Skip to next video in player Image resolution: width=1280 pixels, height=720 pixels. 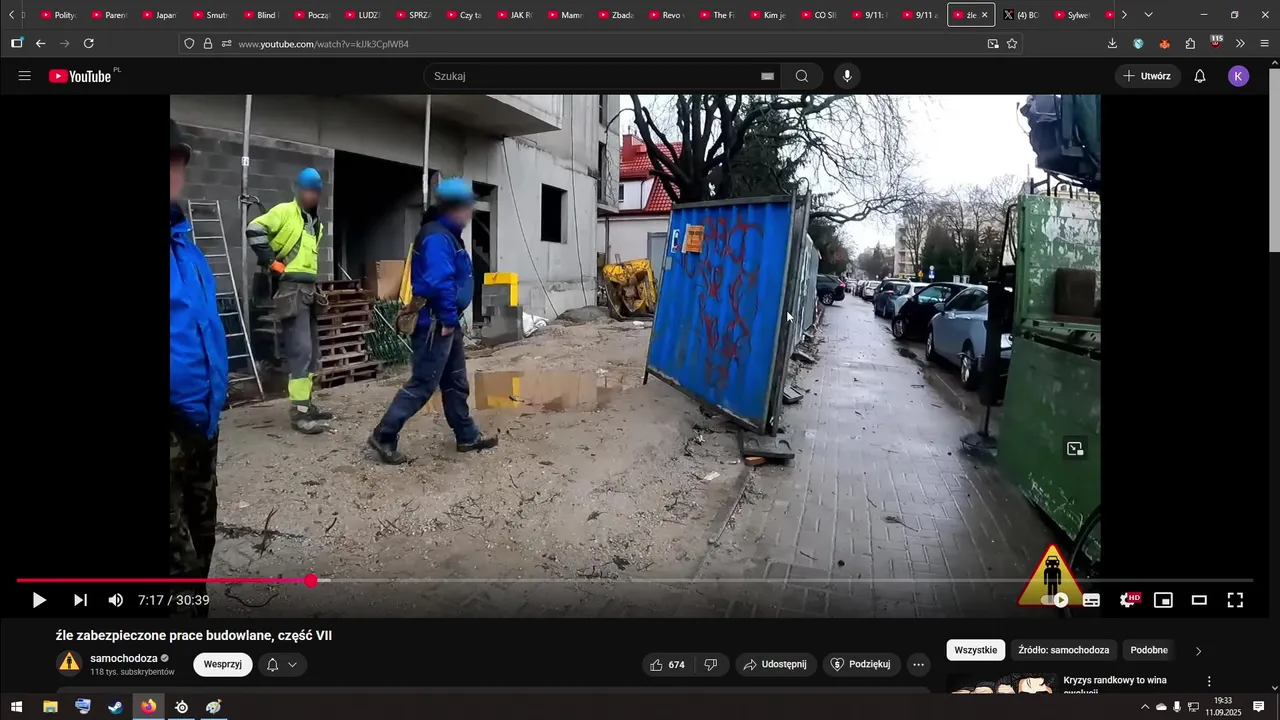[80, 600]
